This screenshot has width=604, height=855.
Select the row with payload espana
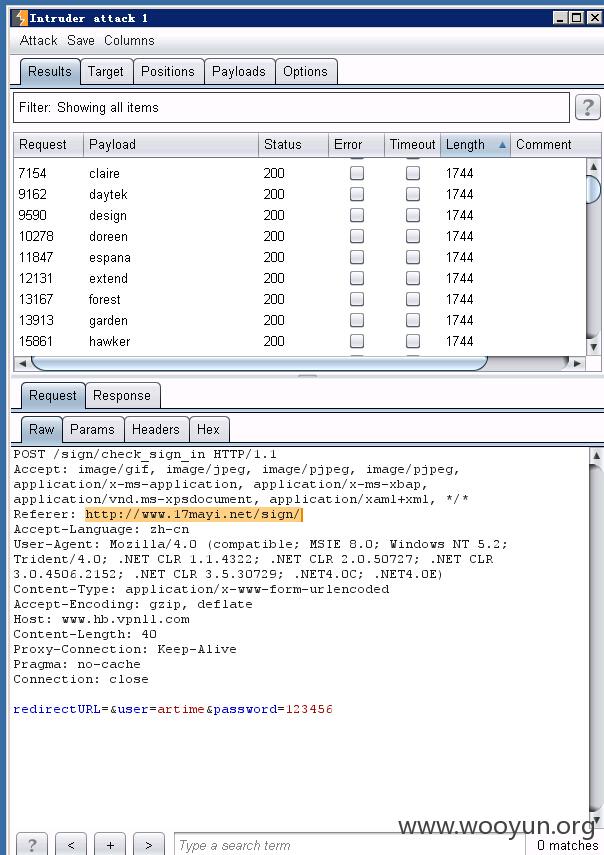pyautogui.click(x=299, y=257)
